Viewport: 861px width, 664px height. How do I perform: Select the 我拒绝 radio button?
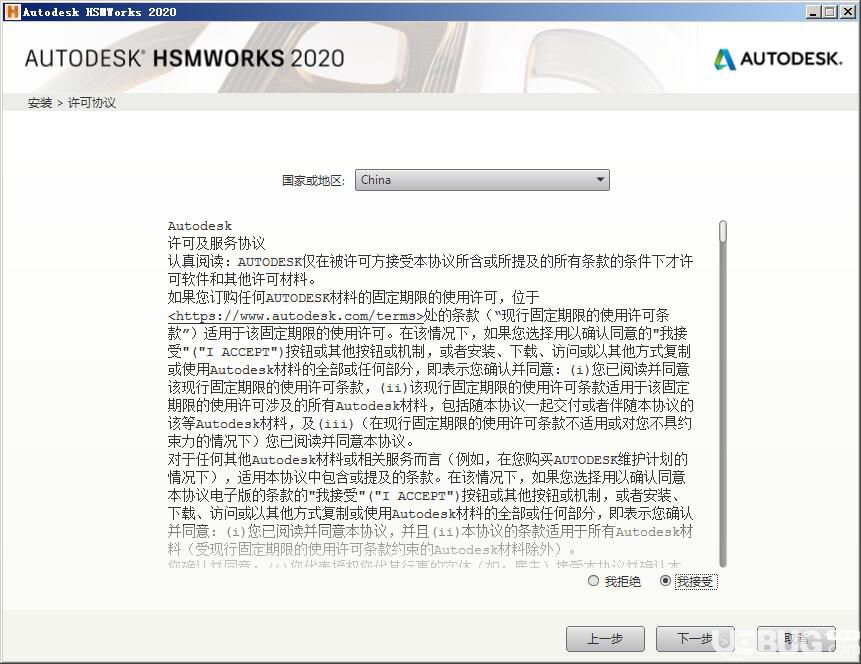[593, 581]
